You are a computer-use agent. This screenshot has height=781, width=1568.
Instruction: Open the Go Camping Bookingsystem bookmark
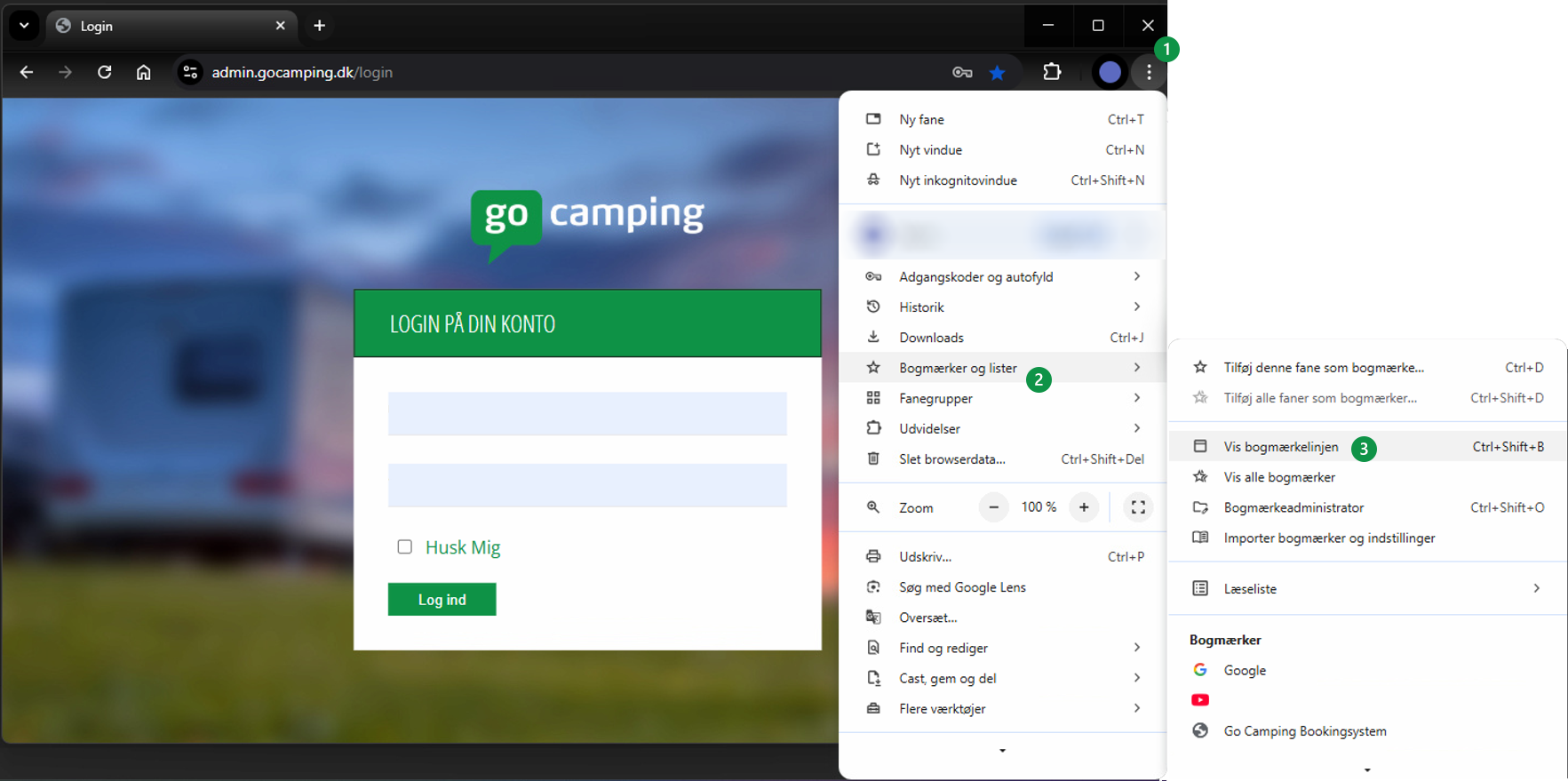point(1304,731)
